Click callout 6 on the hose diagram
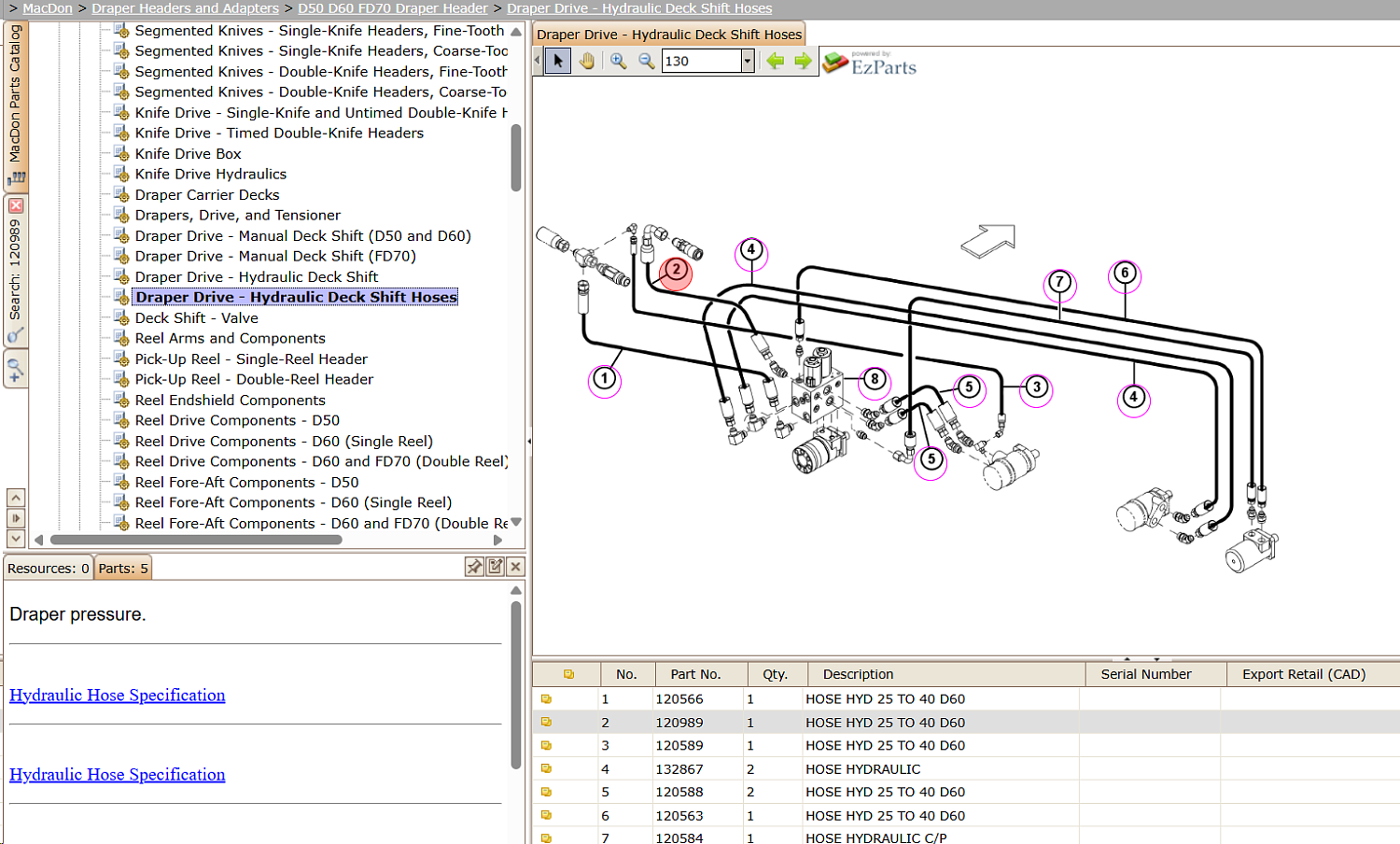The image size is (1400, 844). coord(1125,274)
